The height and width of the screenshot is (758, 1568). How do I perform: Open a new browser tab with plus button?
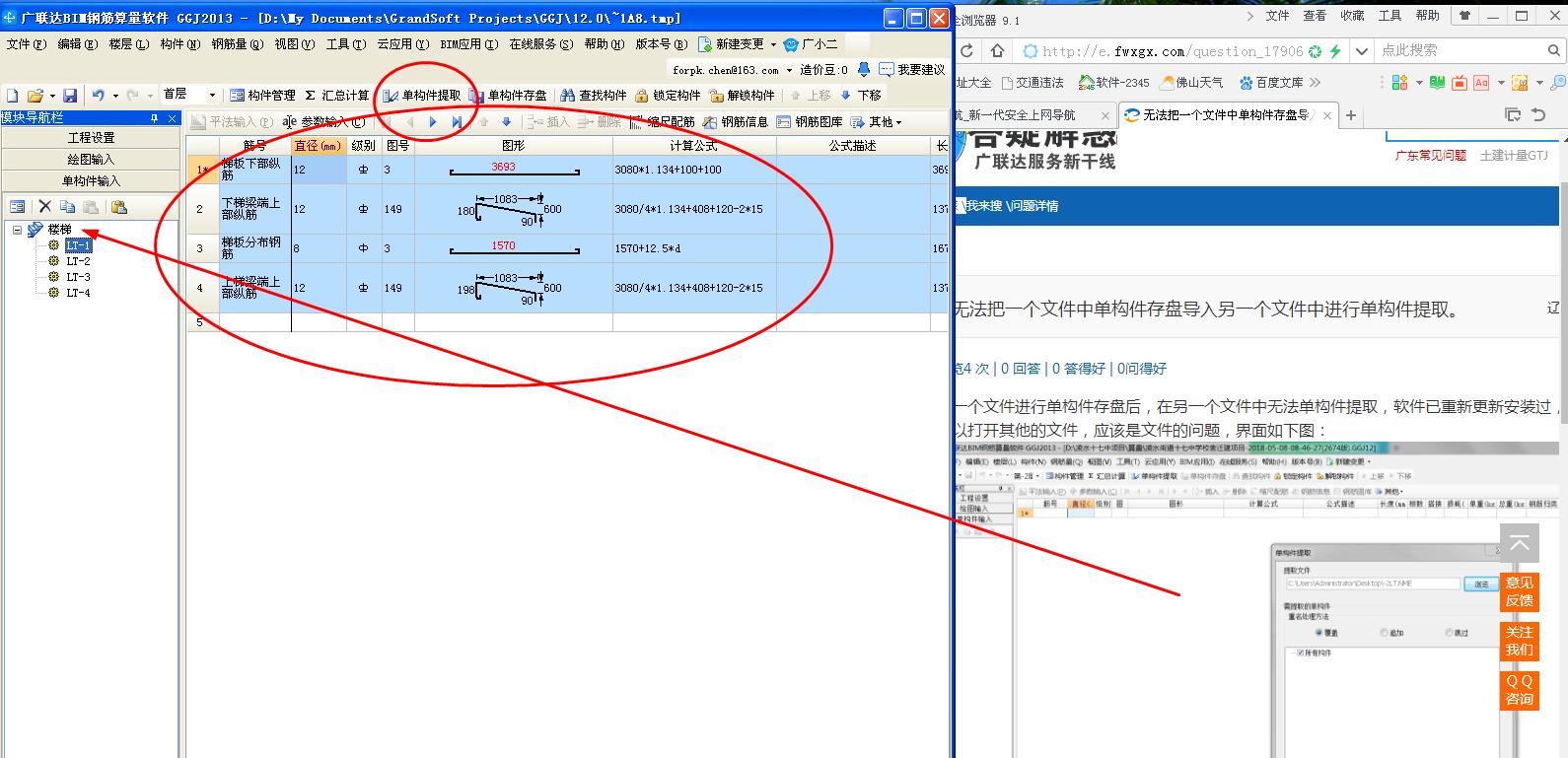(x=1351, y=115)
